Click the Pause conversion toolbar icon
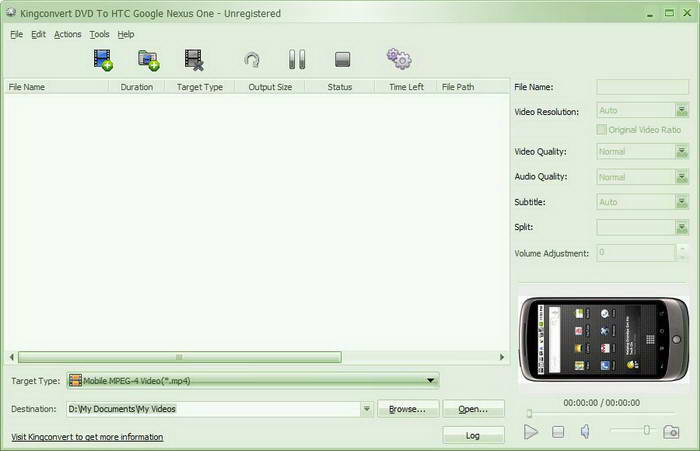Screen dimensions: 700x451 coord(297,59)
